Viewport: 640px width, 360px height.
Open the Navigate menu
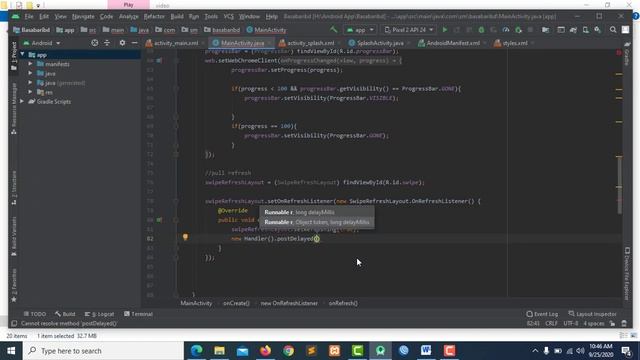83,16
